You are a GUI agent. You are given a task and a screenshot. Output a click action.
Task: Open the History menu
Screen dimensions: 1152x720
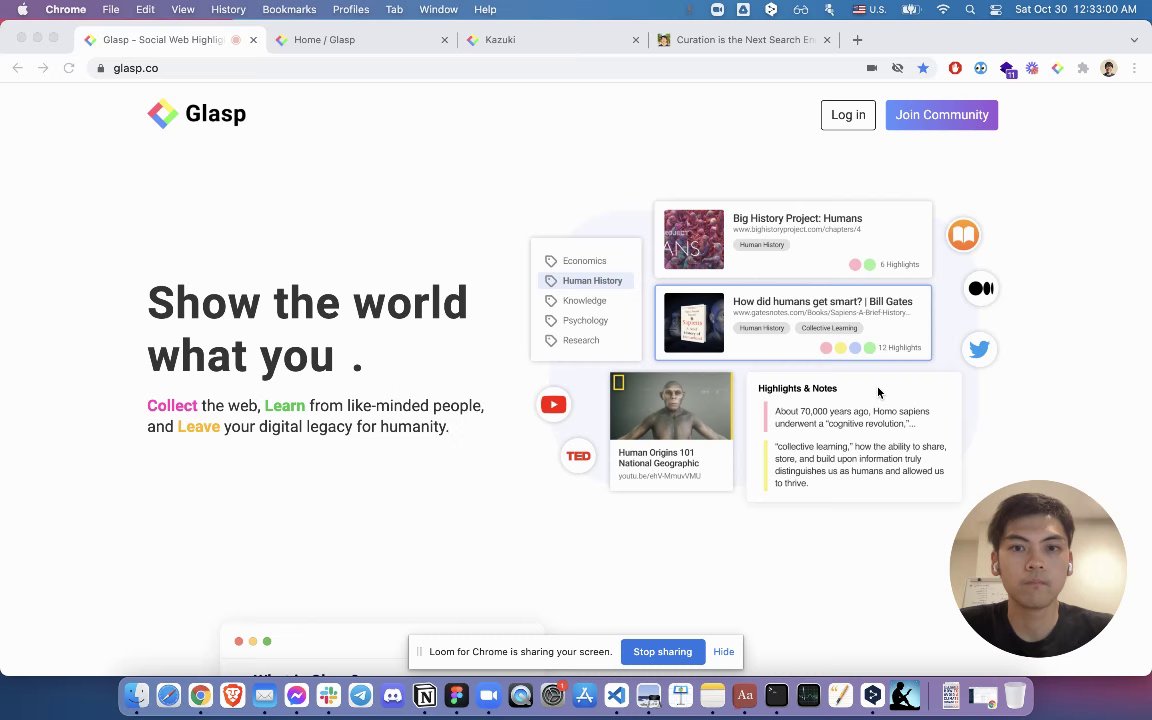click(228, 10)
